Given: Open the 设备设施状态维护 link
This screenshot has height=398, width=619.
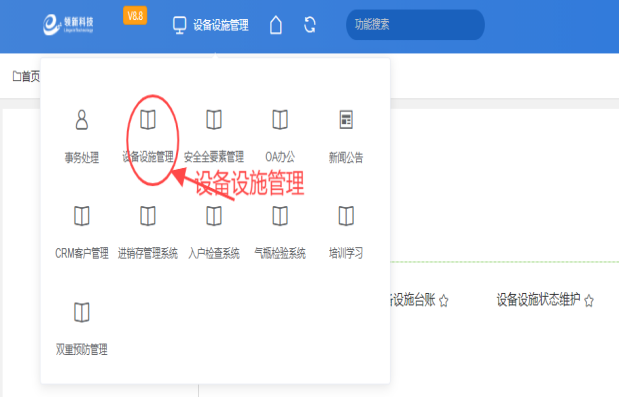Looking at the screenshot, I should point(538,300).
